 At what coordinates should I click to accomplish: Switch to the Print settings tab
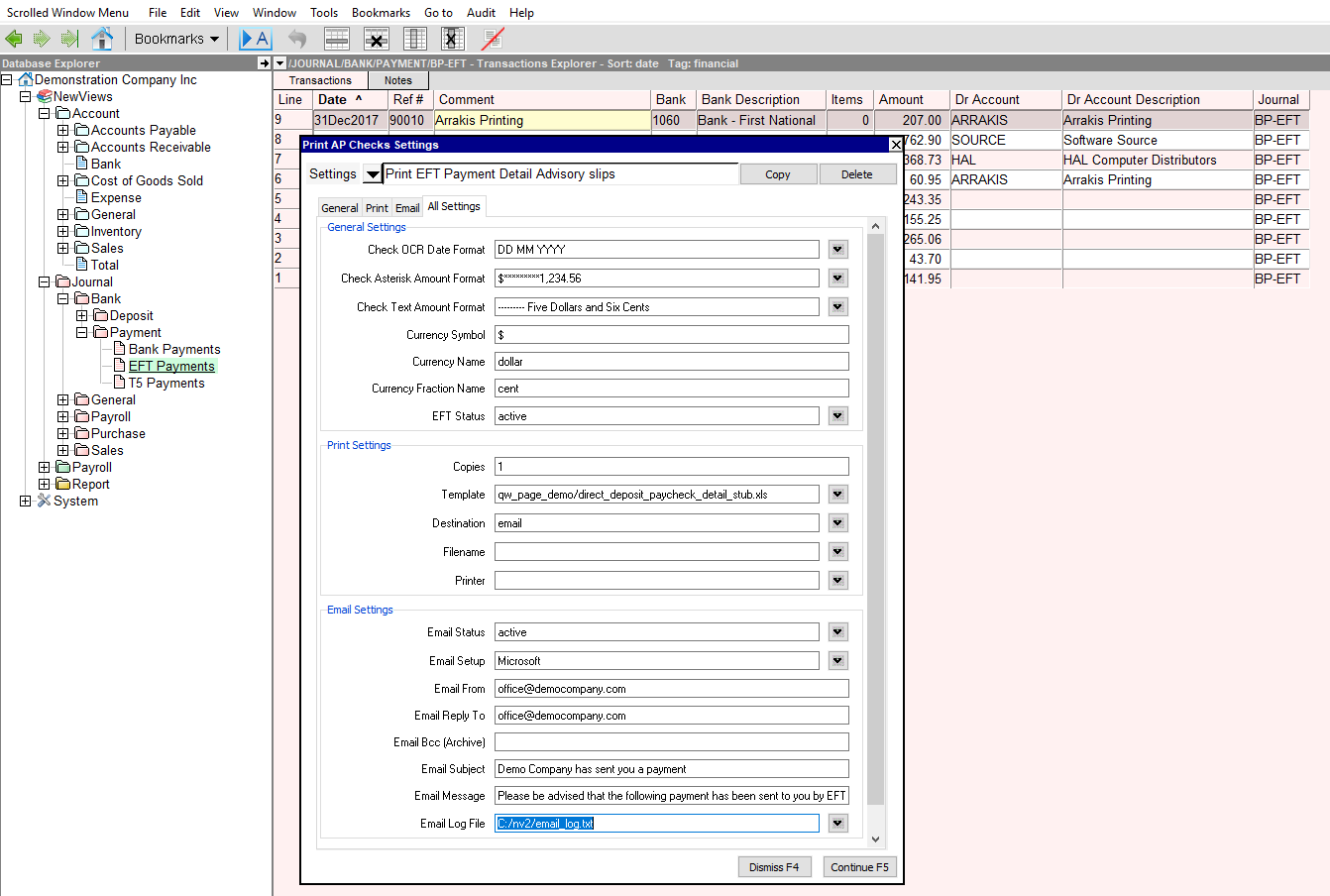pyautogui.click(x=377, y=208)
